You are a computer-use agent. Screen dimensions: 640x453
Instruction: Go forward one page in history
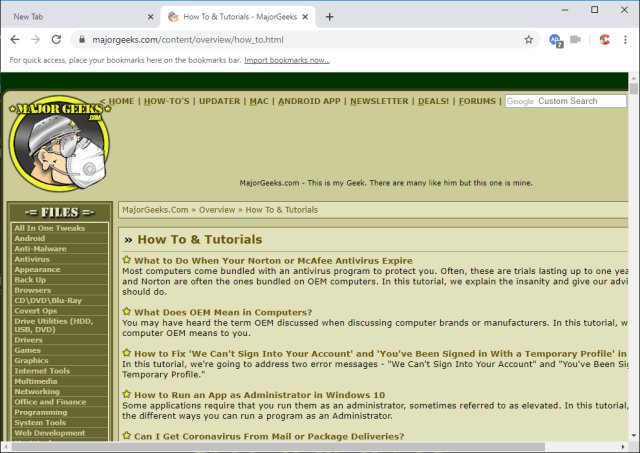36,40
